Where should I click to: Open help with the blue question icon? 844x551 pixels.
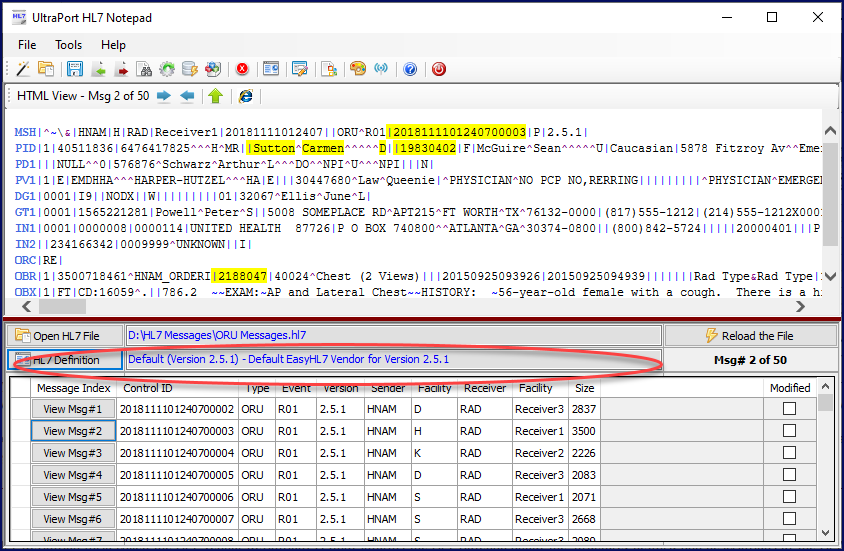[410, 69]
